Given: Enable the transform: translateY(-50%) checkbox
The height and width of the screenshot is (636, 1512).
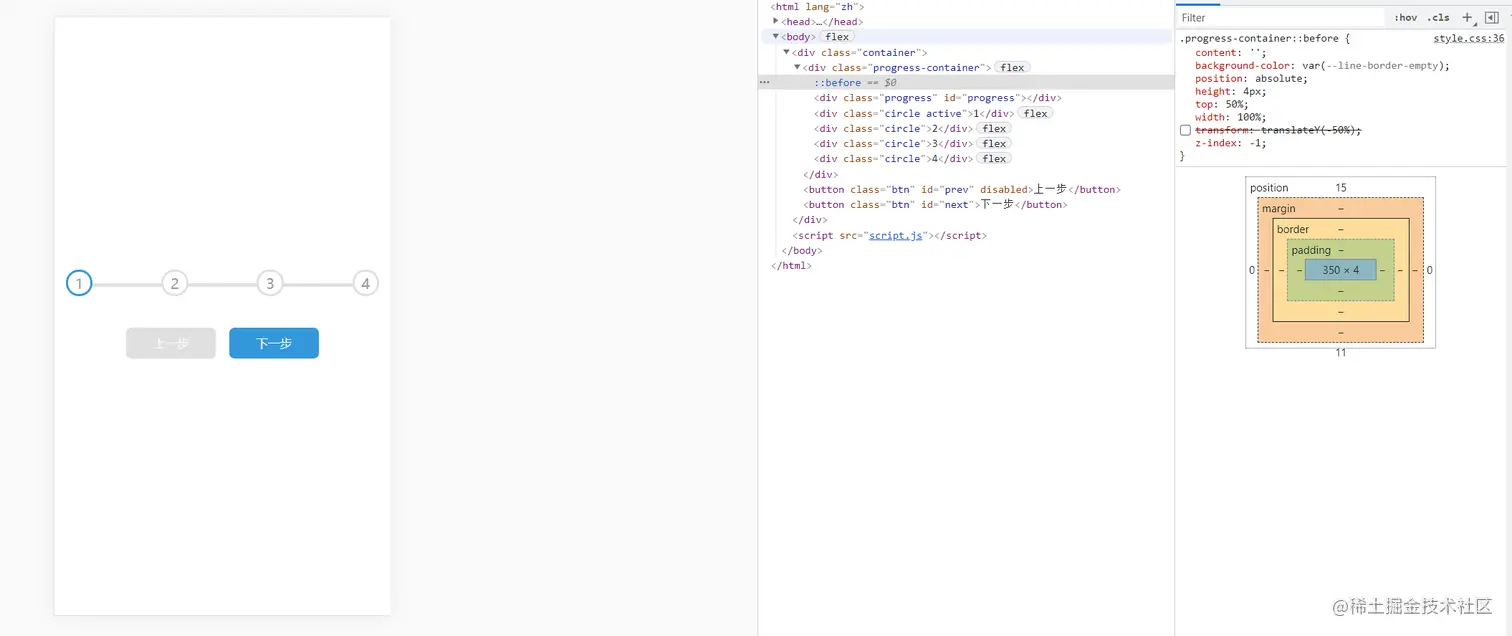Looking at the screenshot, I should 1185,130.
